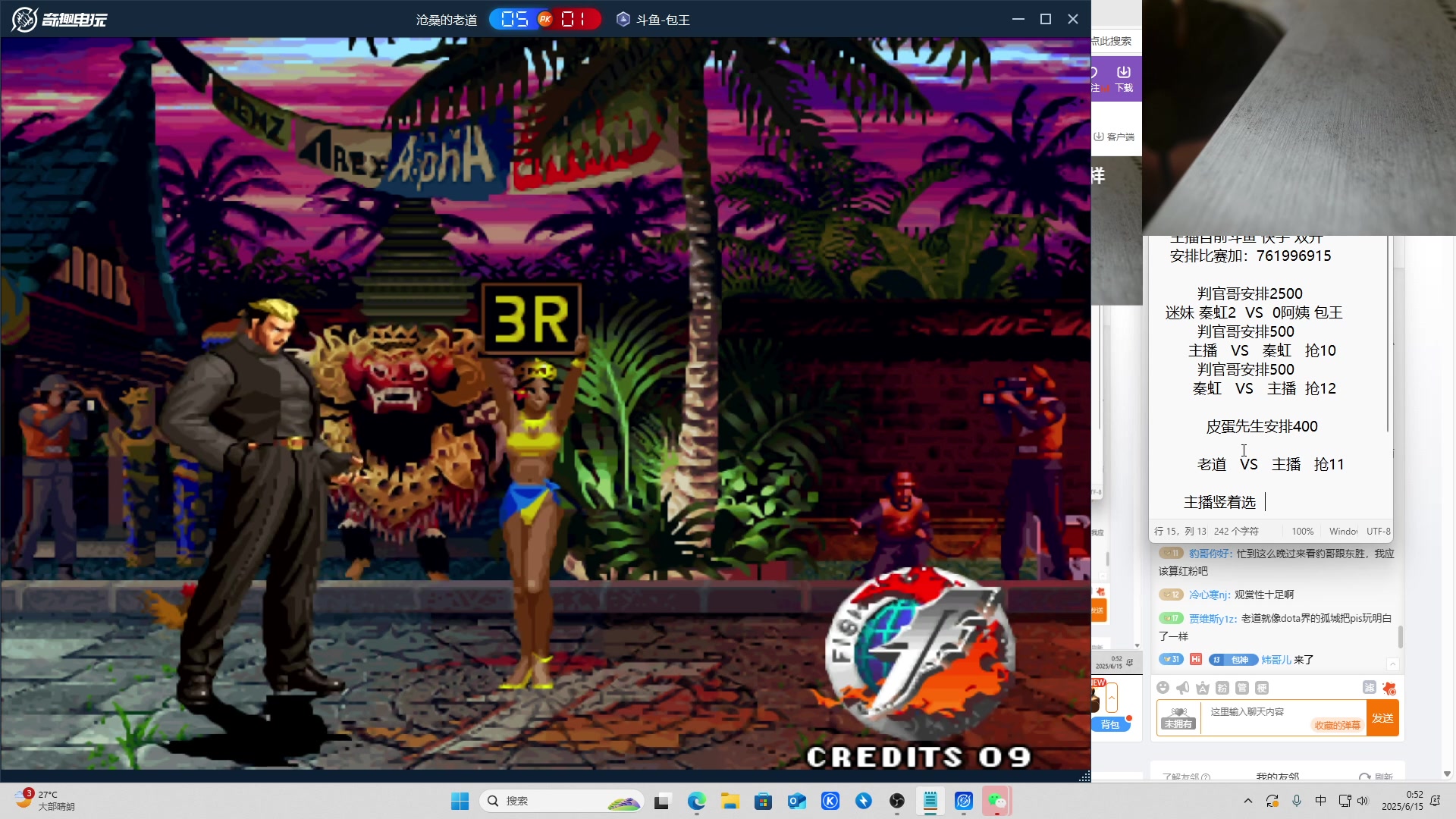Open the blue K app in taskbar
Viewport: 1456px width, 819px height.
pos(830,801)
